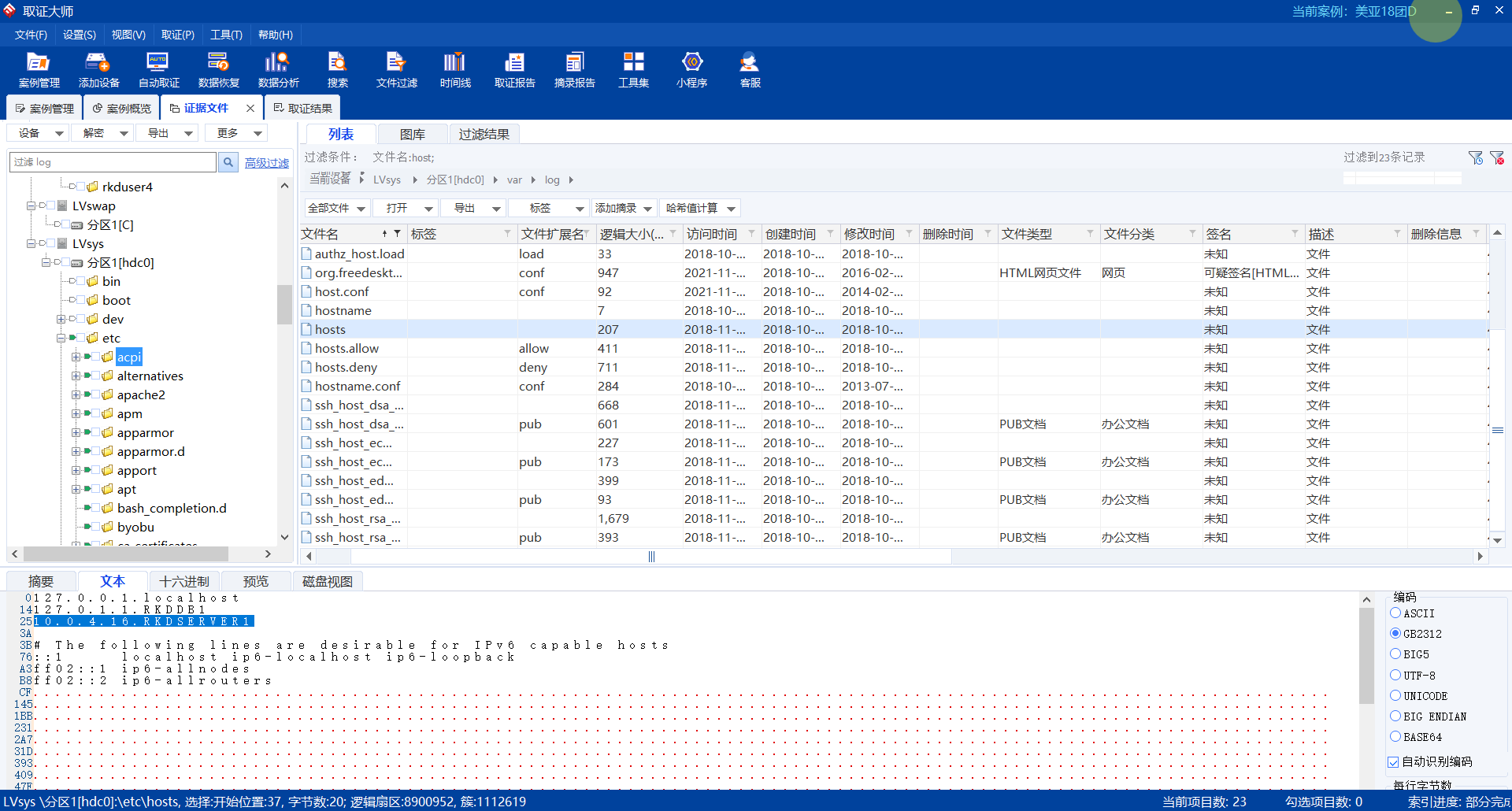Viewport: 1512px width, 811px height.
Task: Select UNICODE encoding
Action: (x=1395, y=695)
